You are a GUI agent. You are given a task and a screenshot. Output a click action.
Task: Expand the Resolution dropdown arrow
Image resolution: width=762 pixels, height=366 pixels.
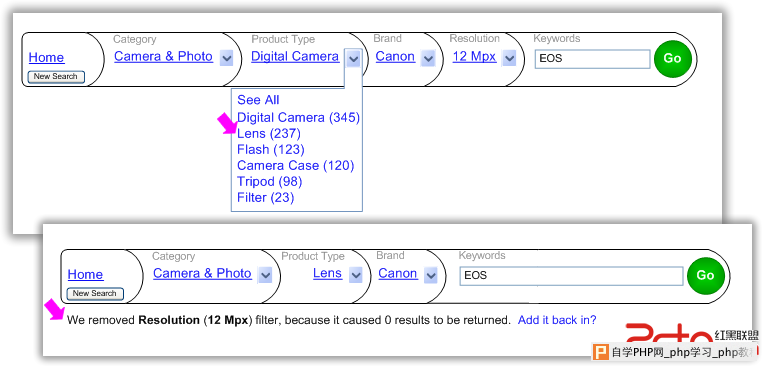click(x=509, y=59)
